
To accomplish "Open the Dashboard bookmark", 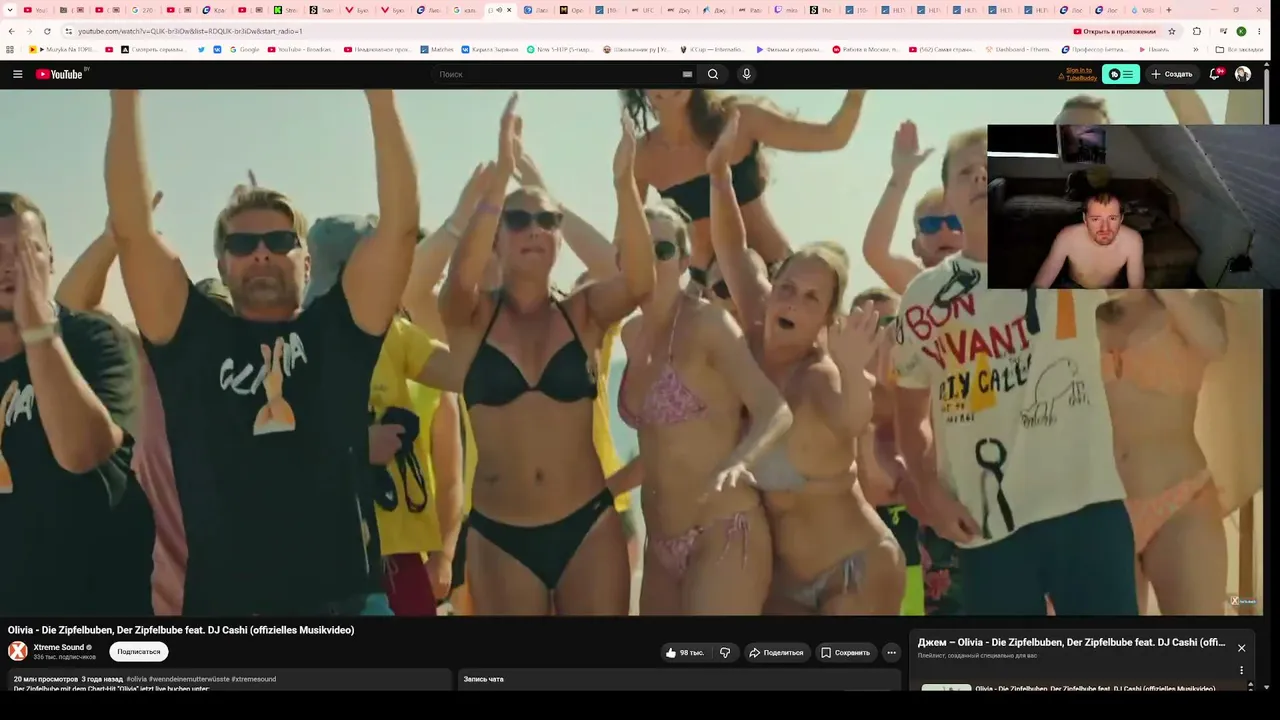I will (1017, 49).
